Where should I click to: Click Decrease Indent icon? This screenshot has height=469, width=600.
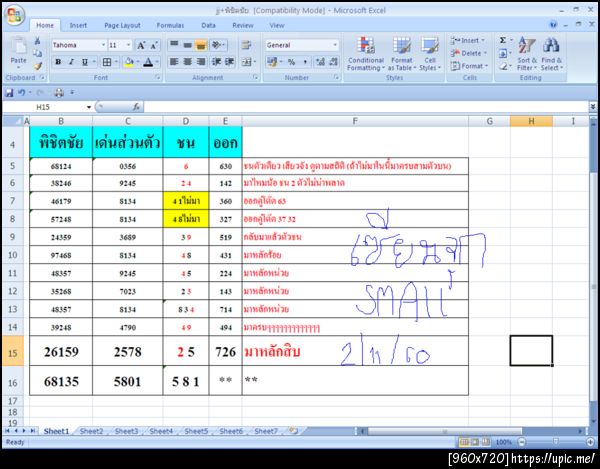coord(217,62)
